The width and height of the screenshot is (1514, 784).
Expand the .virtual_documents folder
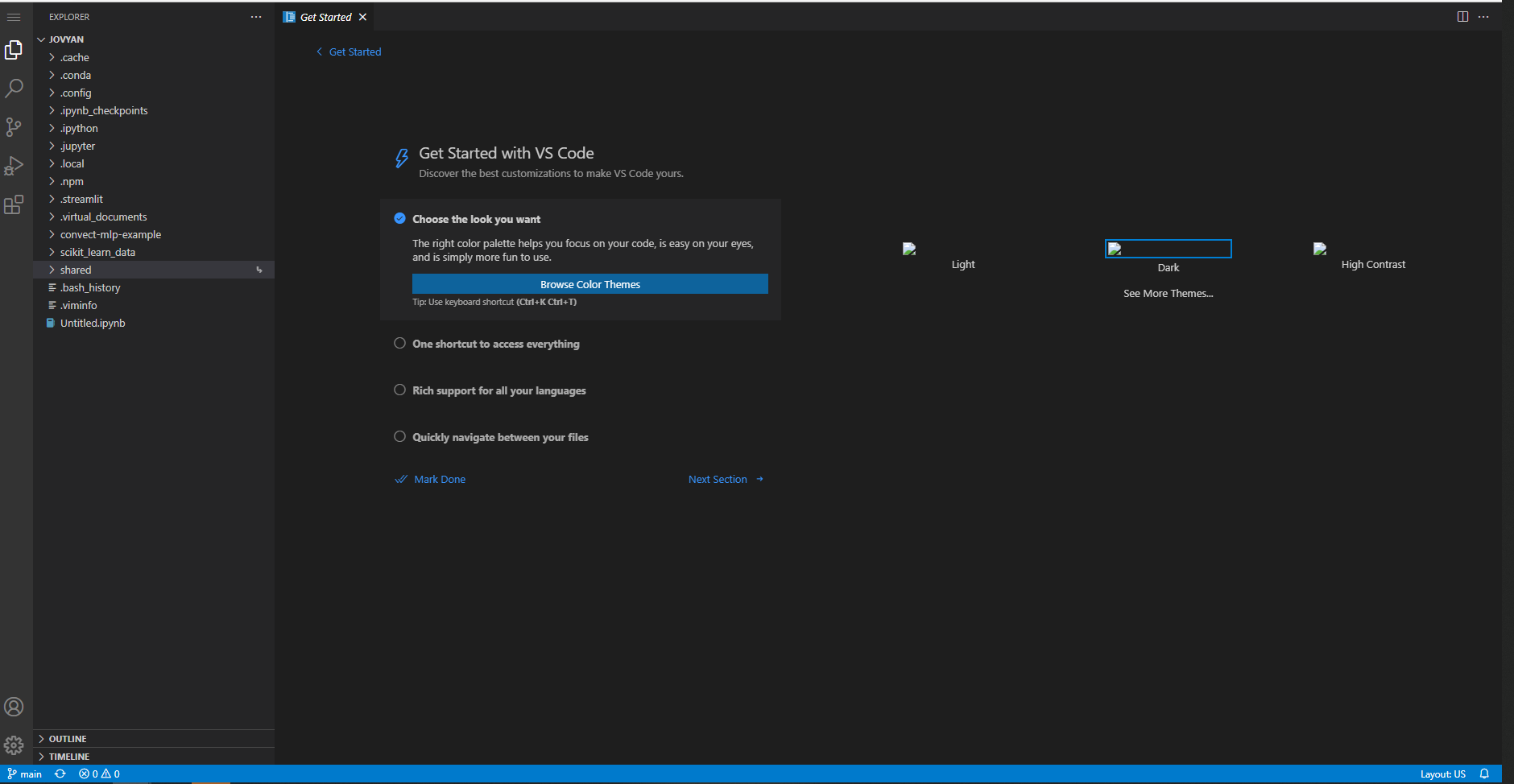154,217
